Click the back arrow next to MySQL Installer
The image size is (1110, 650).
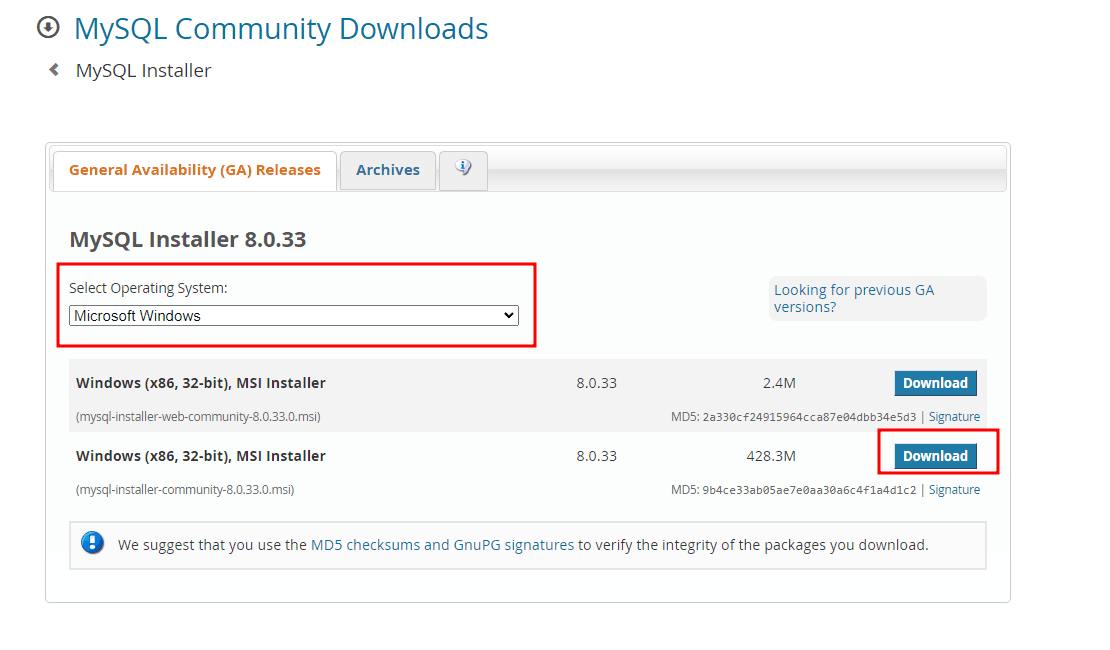point(54,69)
